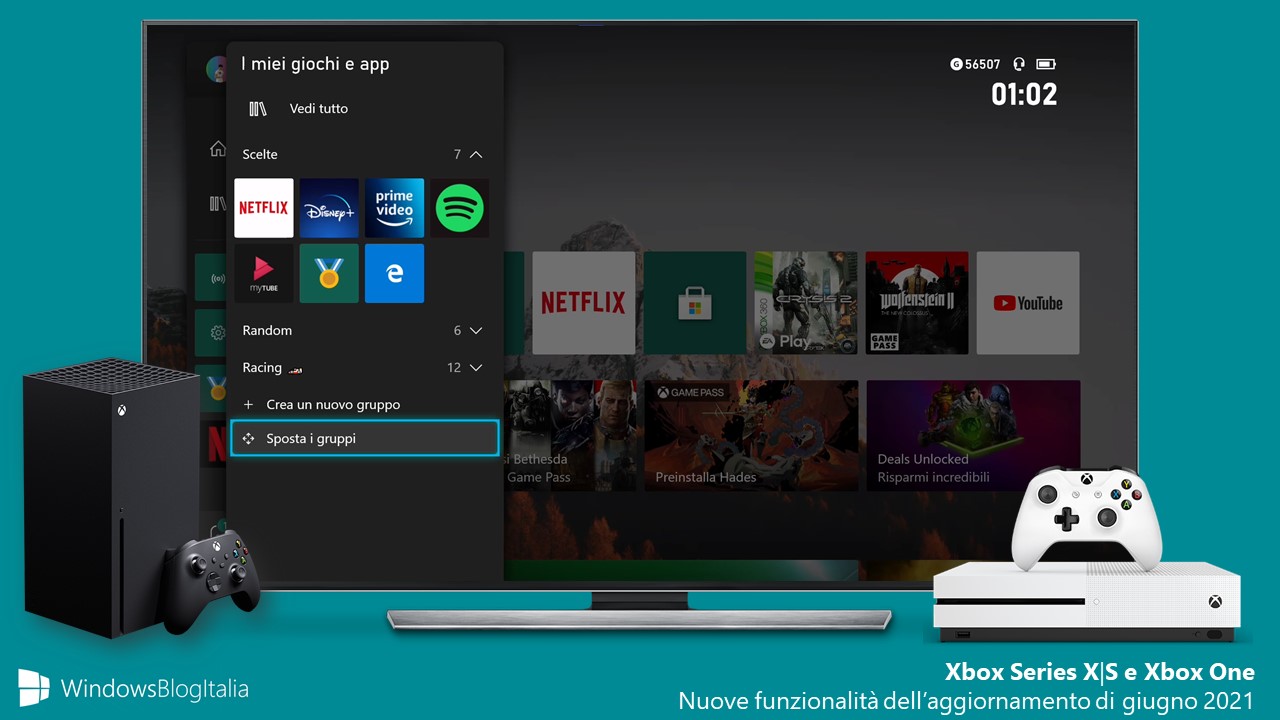The image size is (1280, 720).
Task: Click the home icon in background sidebar
Action: tap(217, 149)
